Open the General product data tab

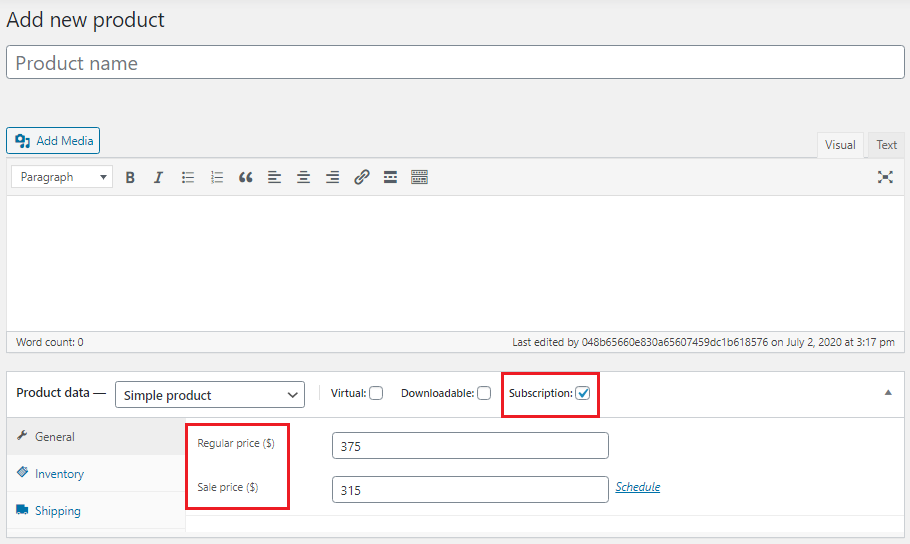(96, 437)
